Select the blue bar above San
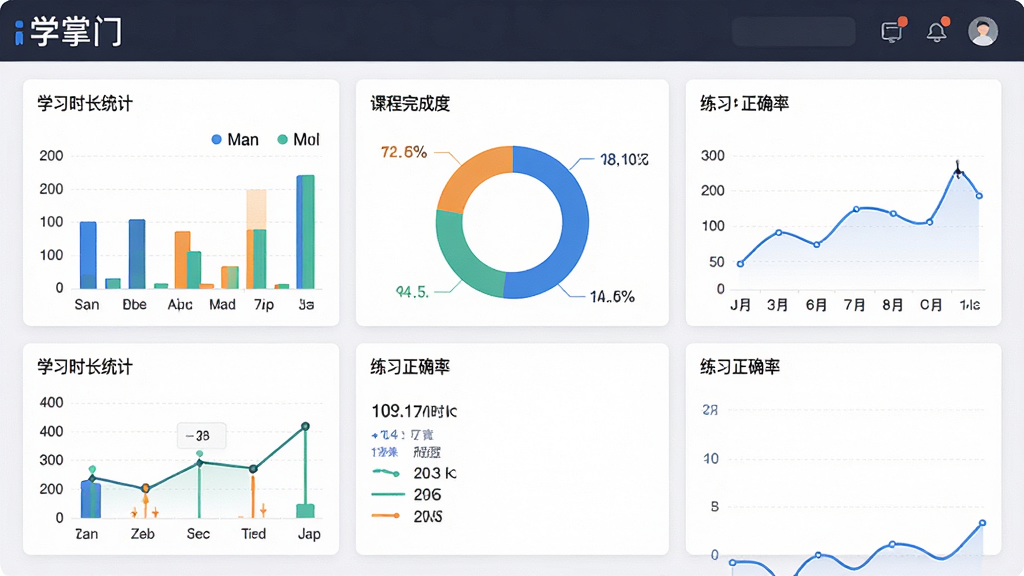 (88, 255)
